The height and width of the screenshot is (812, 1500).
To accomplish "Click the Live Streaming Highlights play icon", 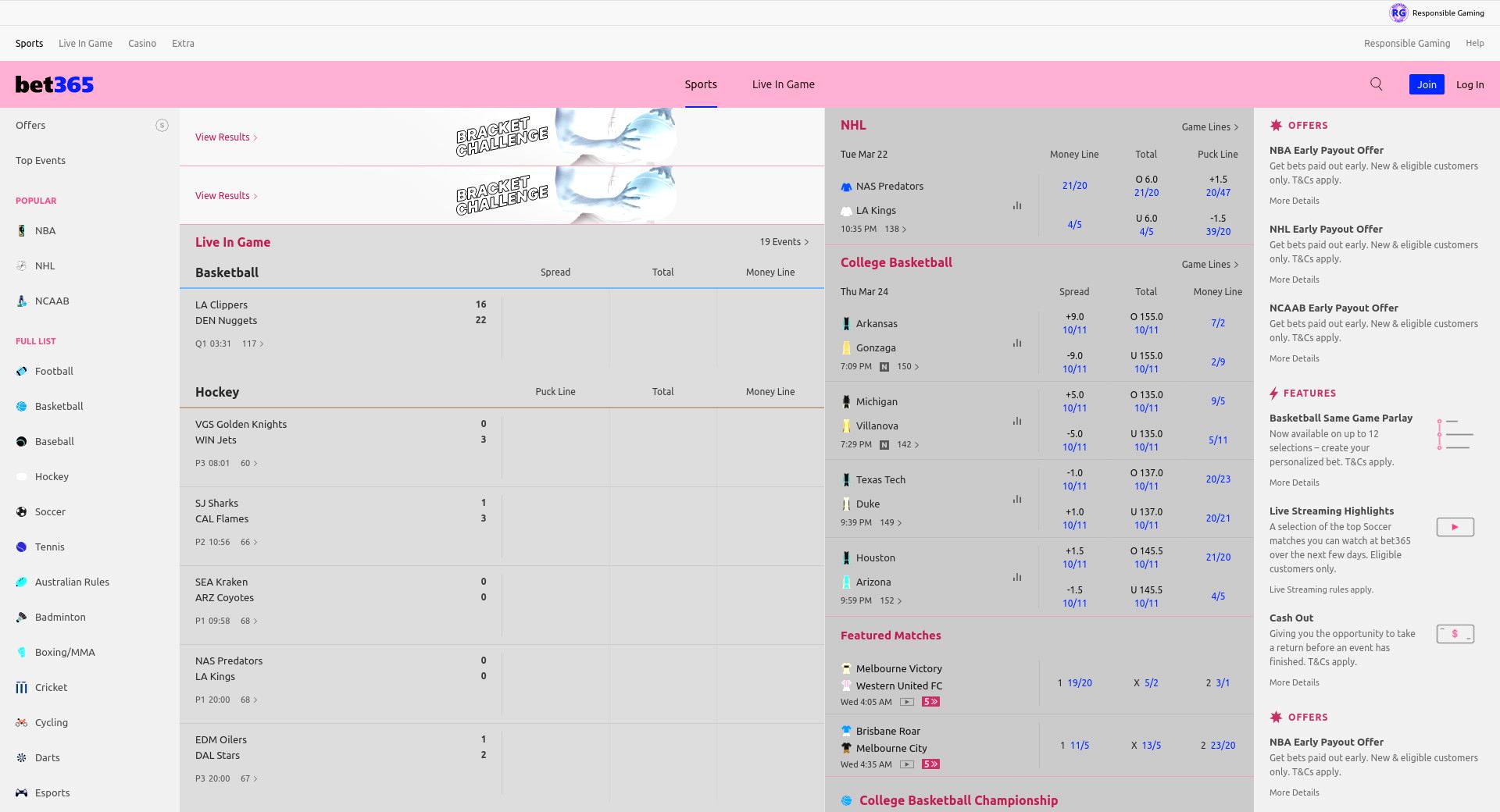I will tap(1455, 527).
